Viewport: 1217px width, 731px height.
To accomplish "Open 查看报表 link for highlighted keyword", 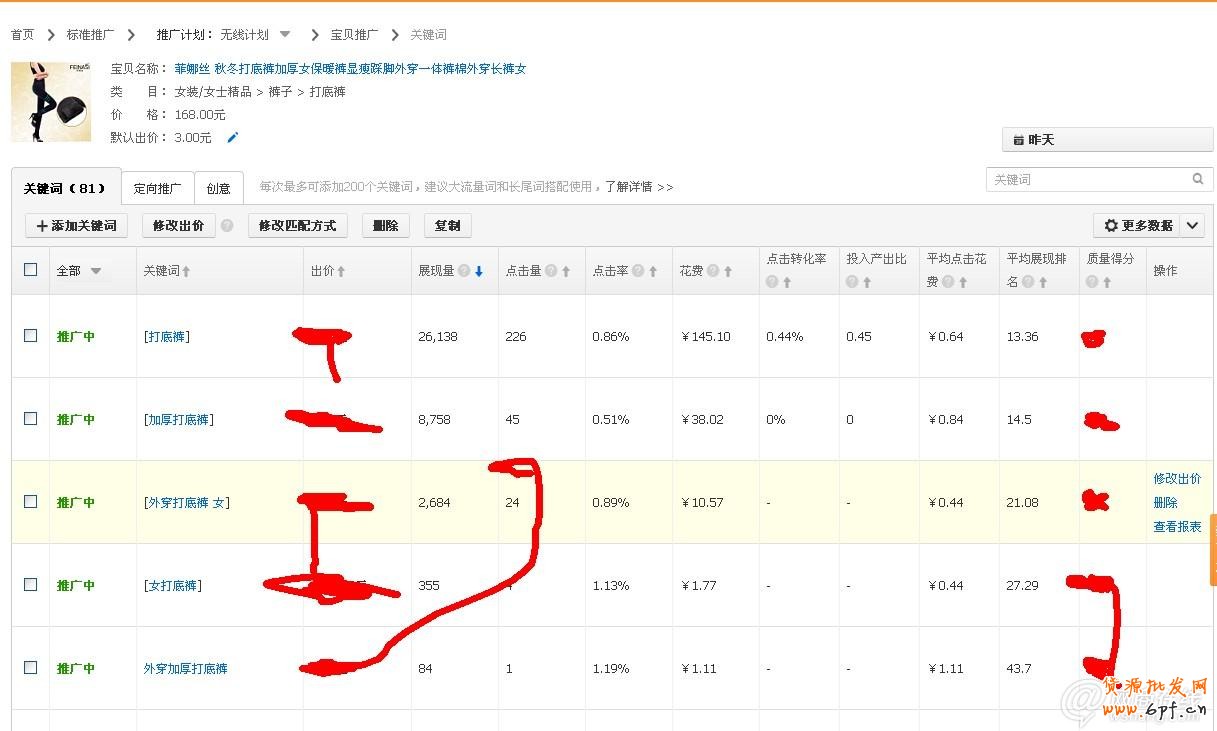I will click(x=1178, y=525).
